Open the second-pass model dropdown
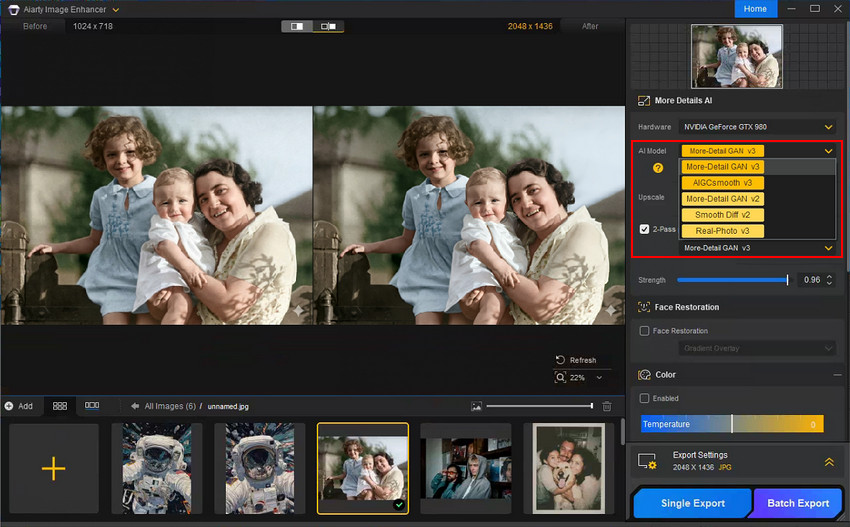 (x=757, y=248)
